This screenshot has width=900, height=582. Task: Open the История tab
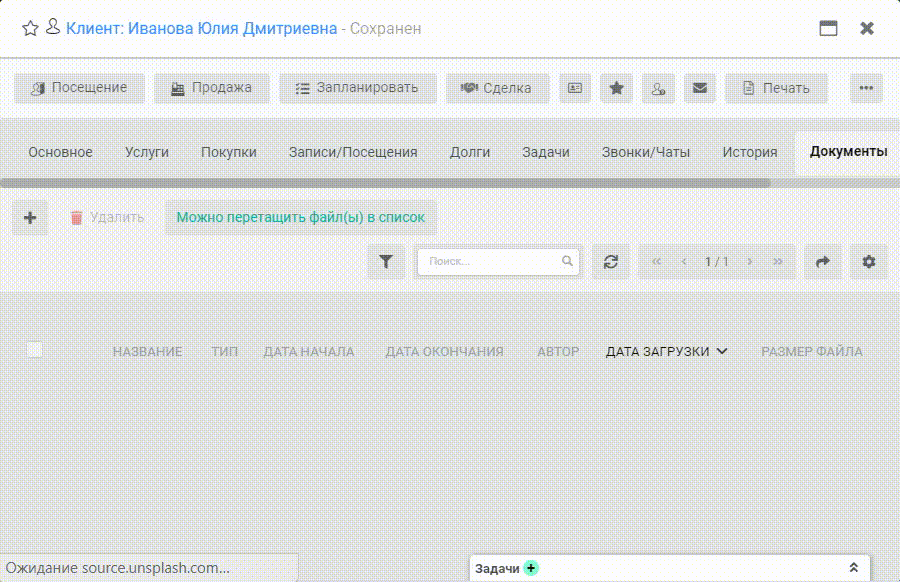pyautogui.click(x=750, y=152)
